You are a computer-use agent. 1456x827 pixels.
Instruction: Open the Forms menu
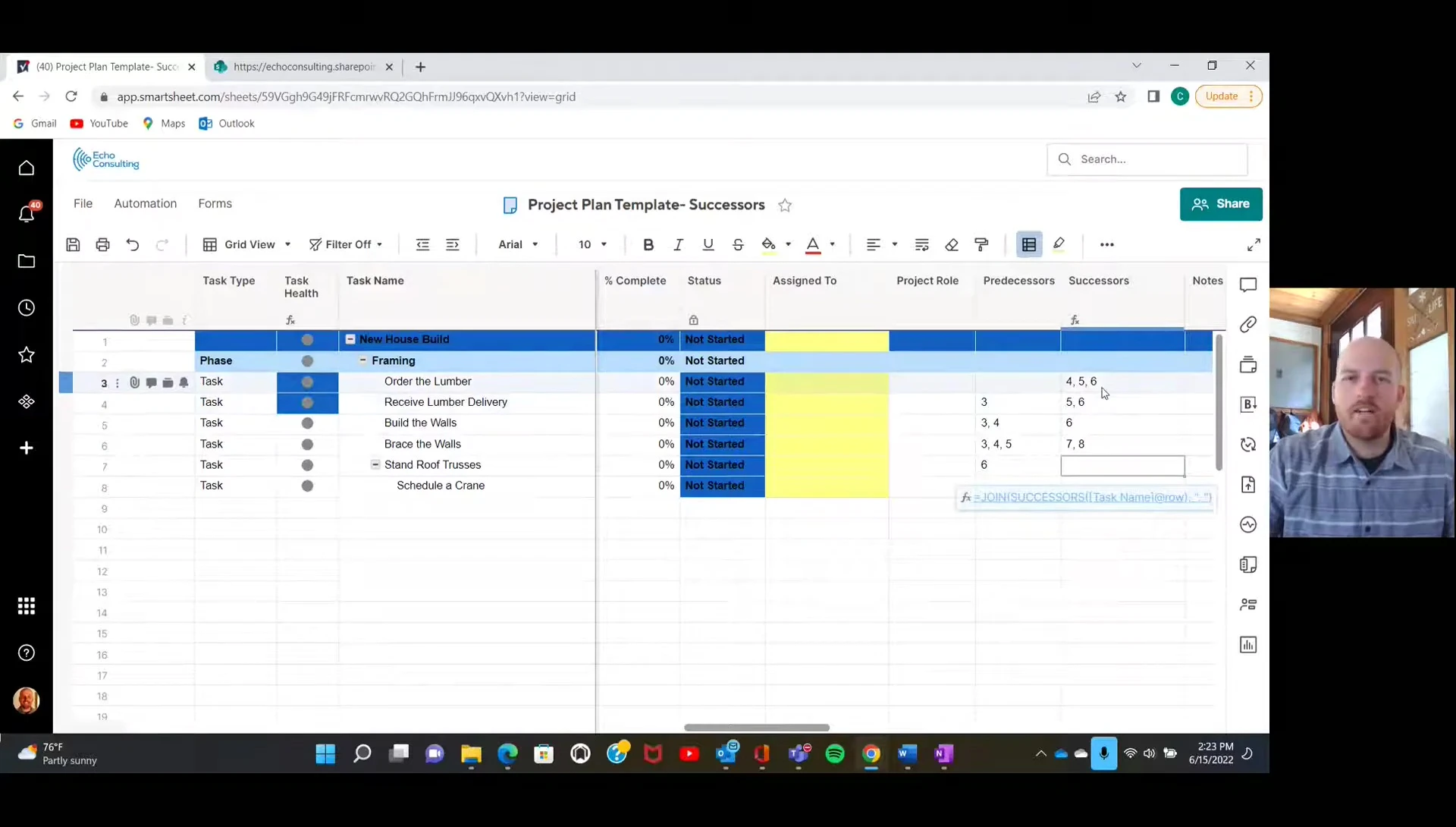[215, 203]
